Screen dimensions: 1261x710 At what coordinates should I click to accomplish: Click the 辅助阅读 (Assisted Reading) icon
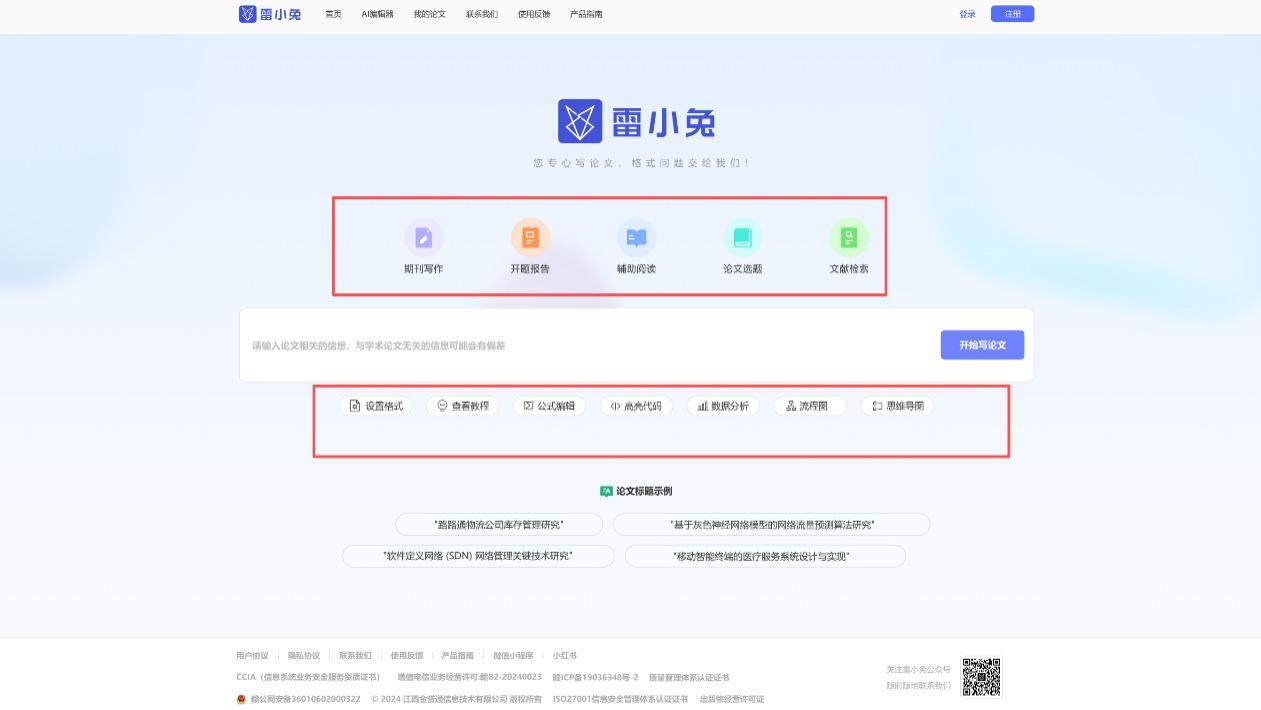click(x=637, y=246)
